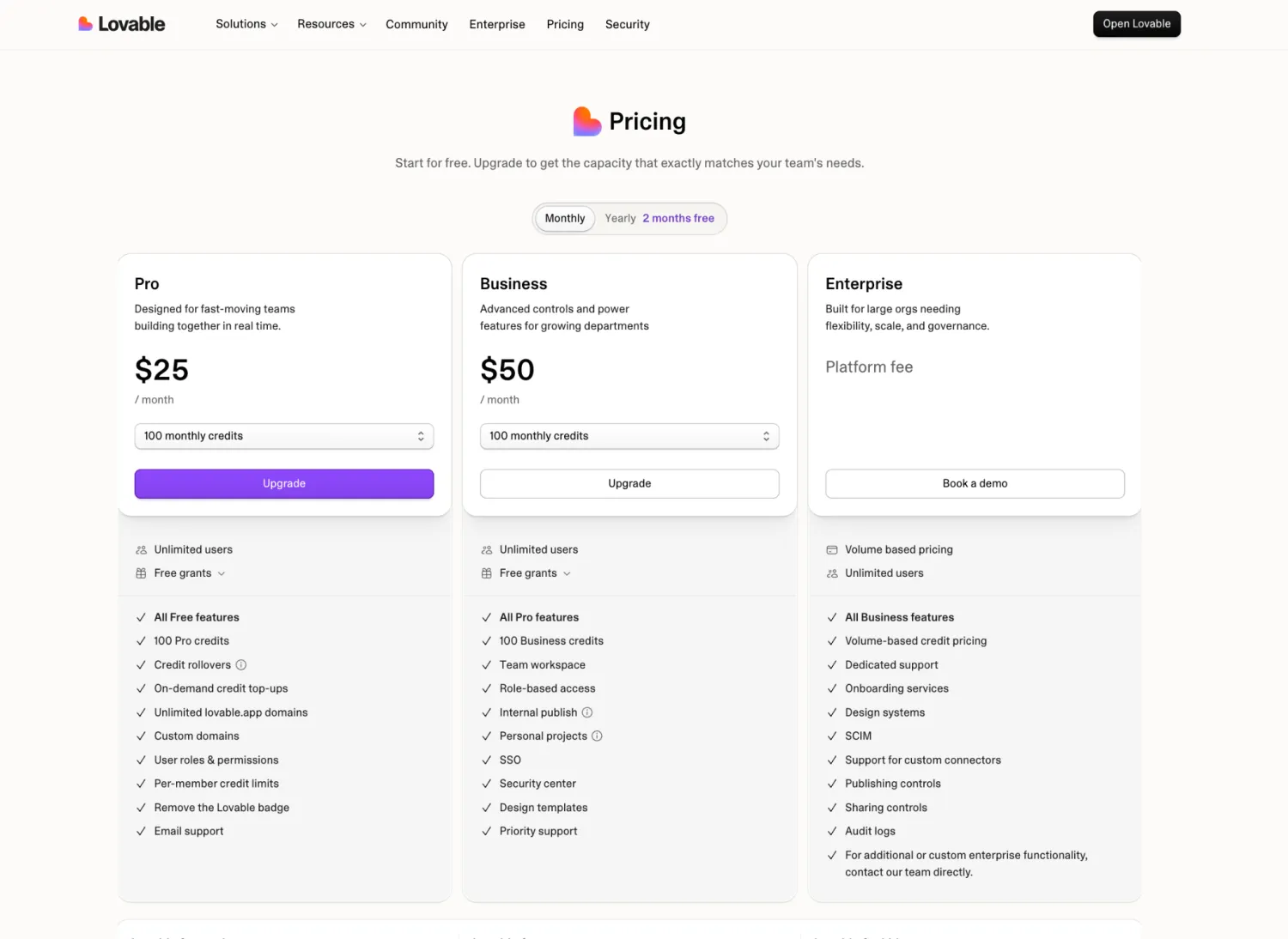Click the checkmark next to Audit logs
1288x939 pixels.
pyautogui.click(x=832, y=831)
